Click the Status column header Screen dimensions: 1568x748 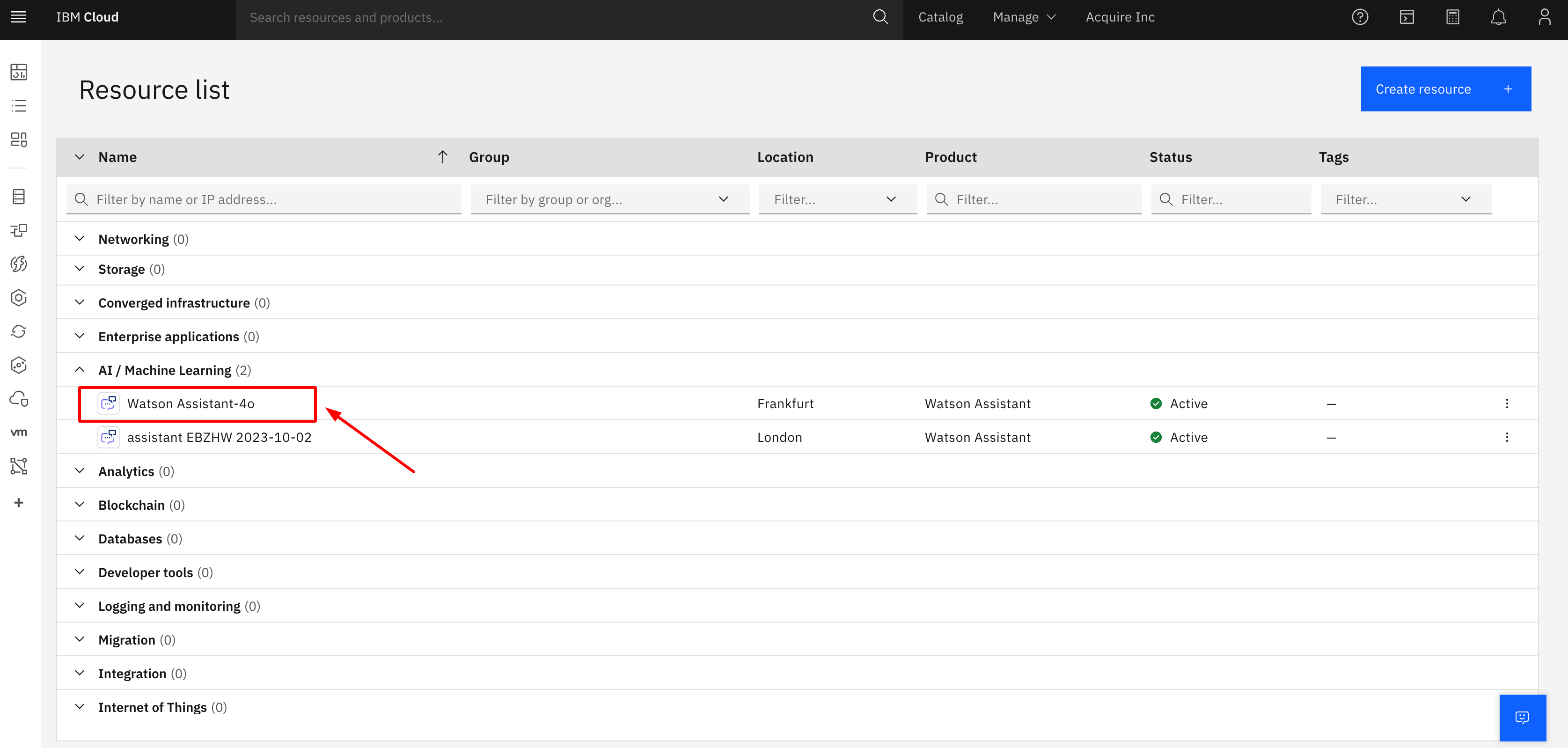[x=1171, y=157]
